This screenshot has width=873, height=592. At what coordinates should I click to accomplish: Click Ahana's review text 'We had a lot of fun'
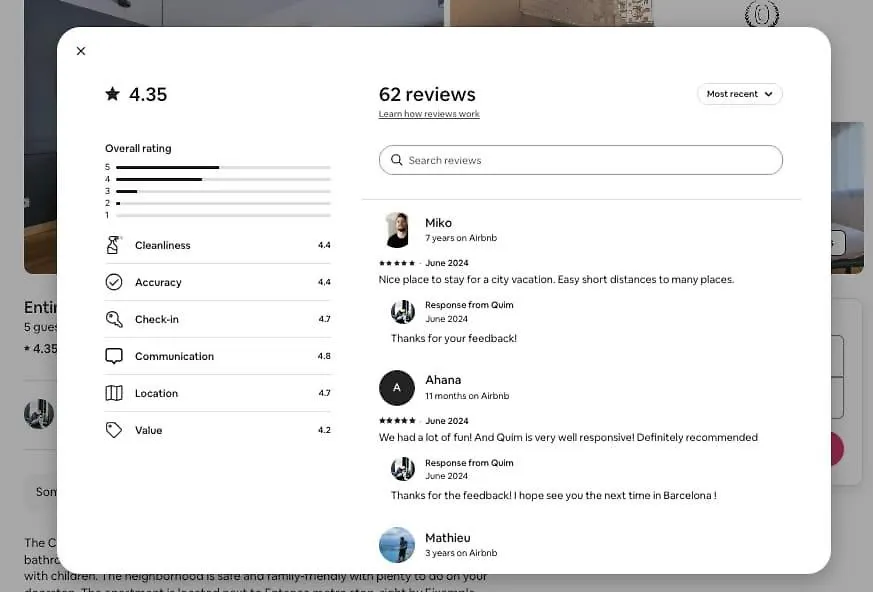[568, 438]
